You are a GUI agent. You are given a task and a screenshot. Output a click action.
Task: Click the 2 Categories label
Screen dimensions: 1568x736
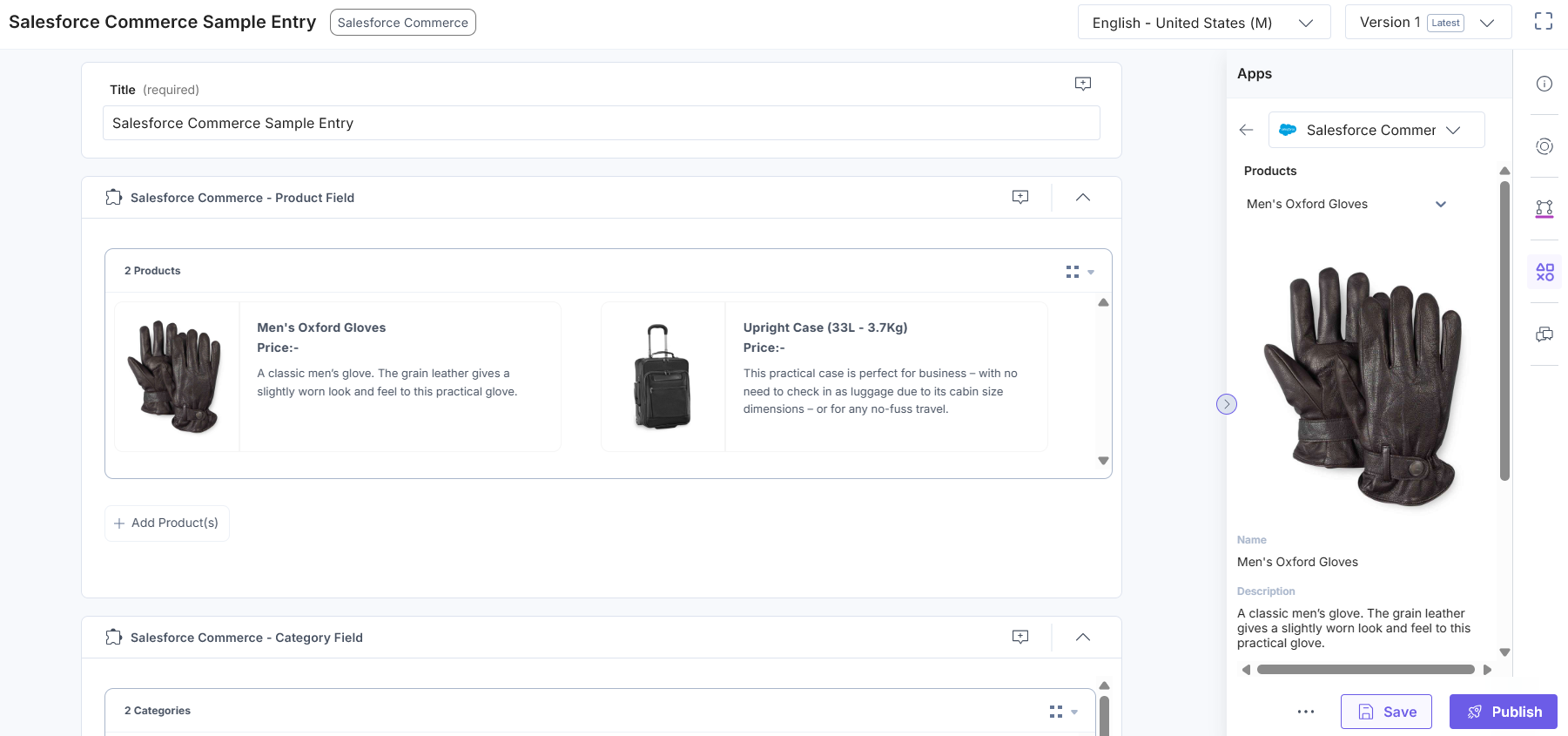pyautogui.click(x=158, y=711)
